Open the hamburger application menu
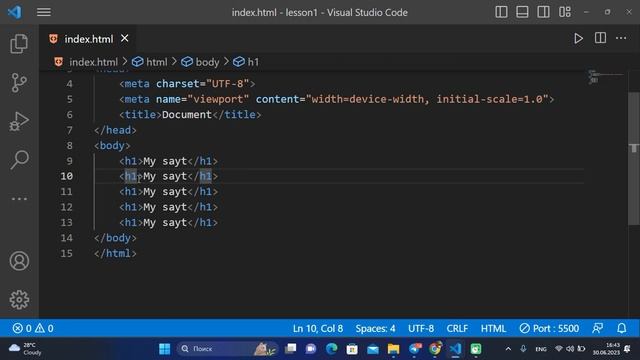Screen dimensions: 640x360 [44, 12]
